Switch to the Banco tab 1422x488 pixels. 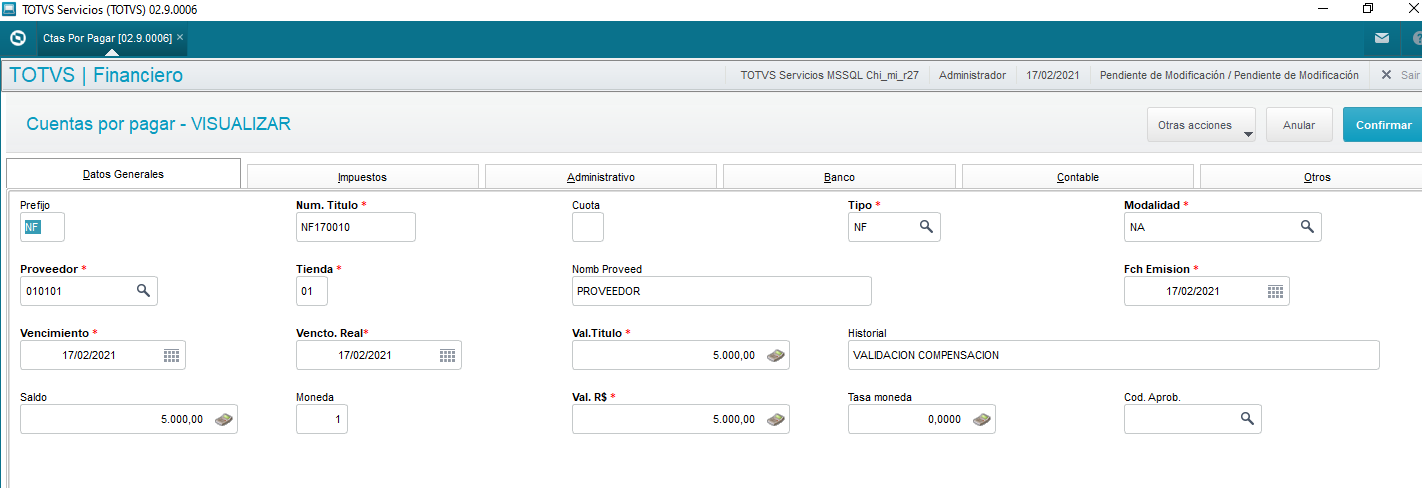click(839, 177)
